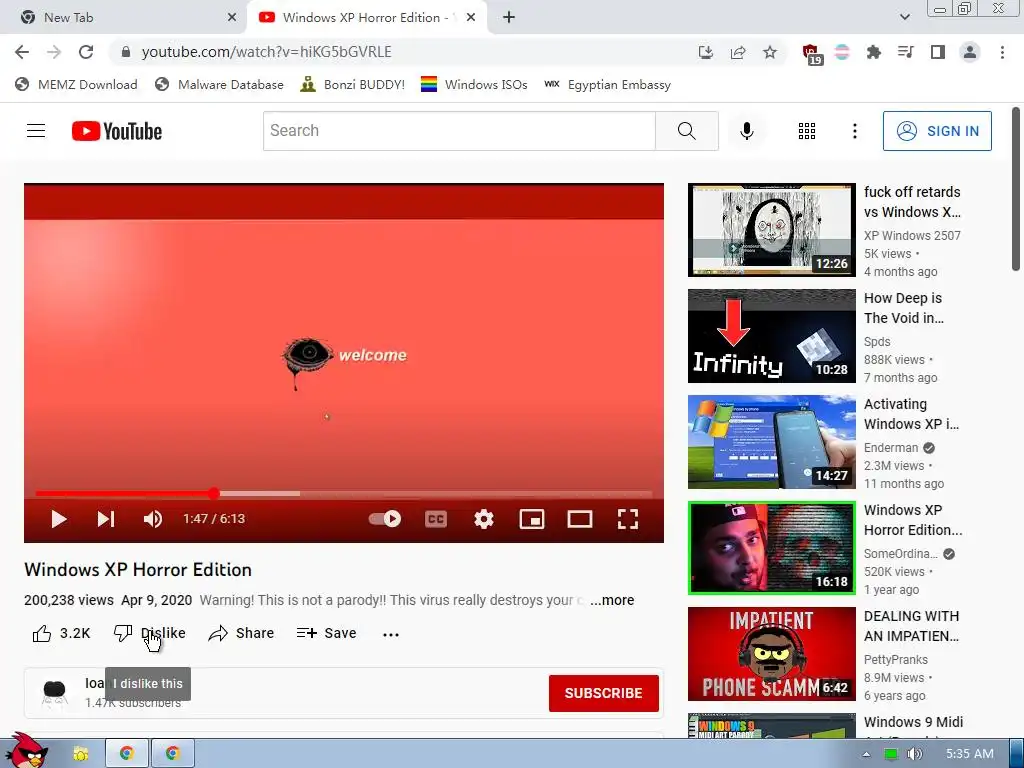Open the taskbar volume speaker icon
Screen dimensions: 1024x768
pos(914,754)
